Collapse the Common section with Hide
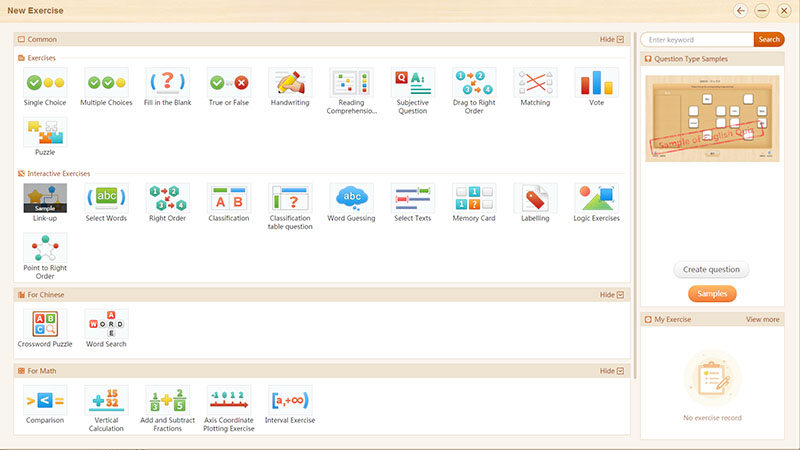The image size is (800, 450). (x=611, y=39)
